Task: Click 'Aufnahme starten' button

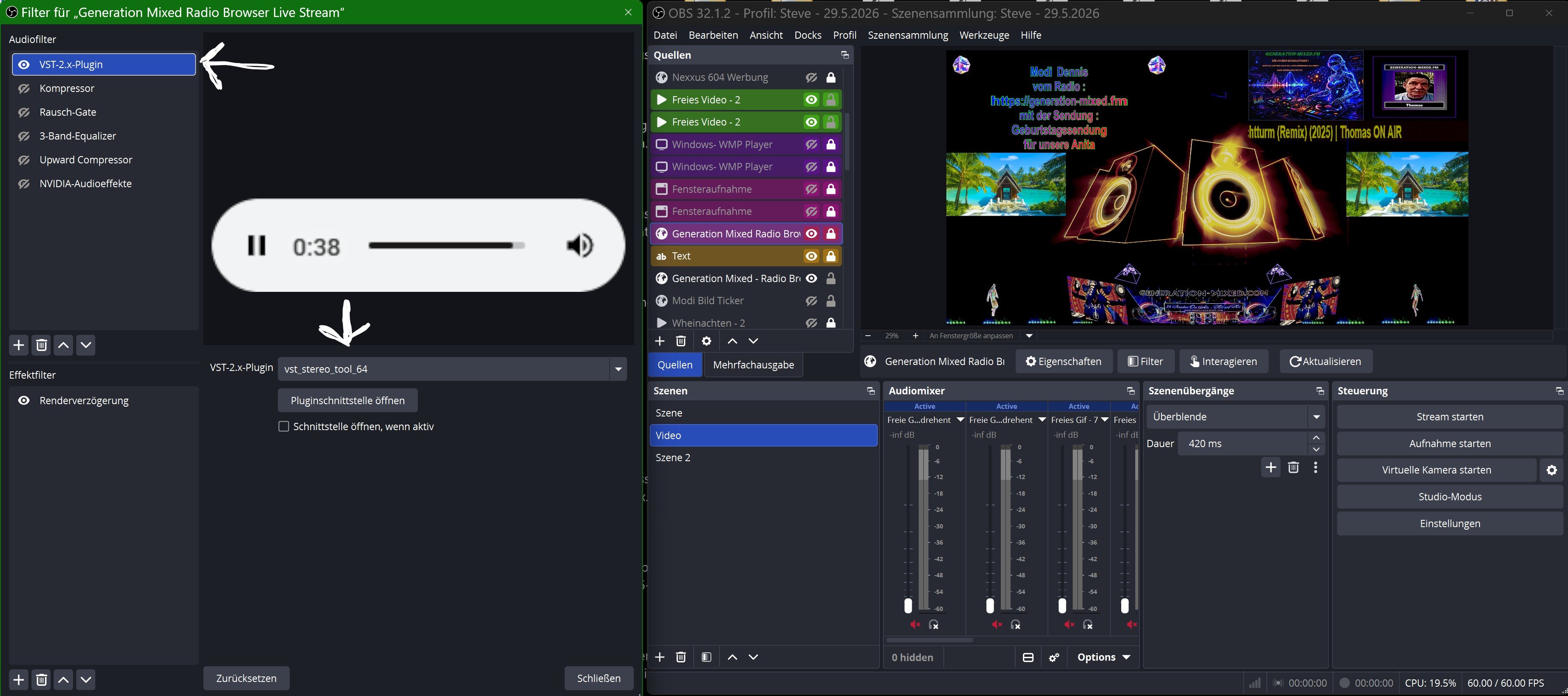Action: point(1450,444)
